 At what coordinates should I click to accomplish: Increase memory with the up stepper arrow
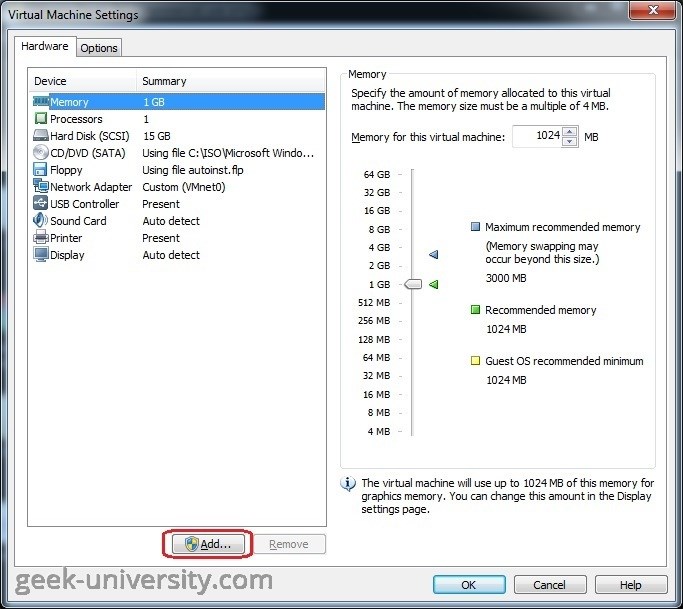coord(569,132)
